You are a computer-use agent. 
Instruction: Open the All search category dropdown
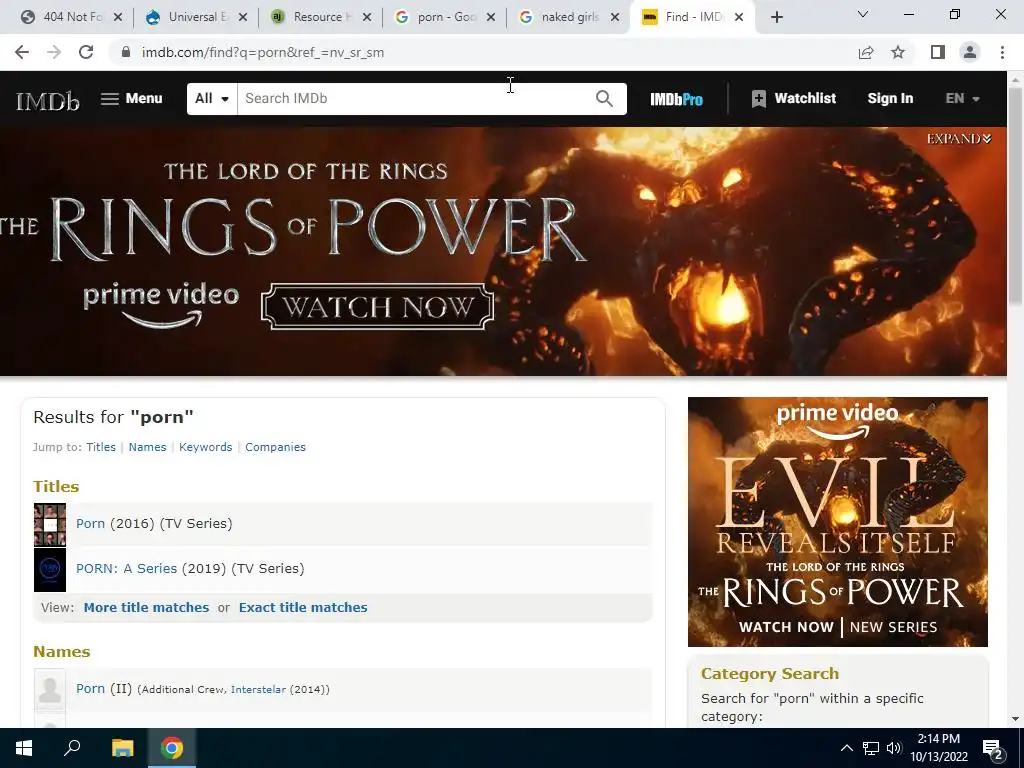coord(212,99)
